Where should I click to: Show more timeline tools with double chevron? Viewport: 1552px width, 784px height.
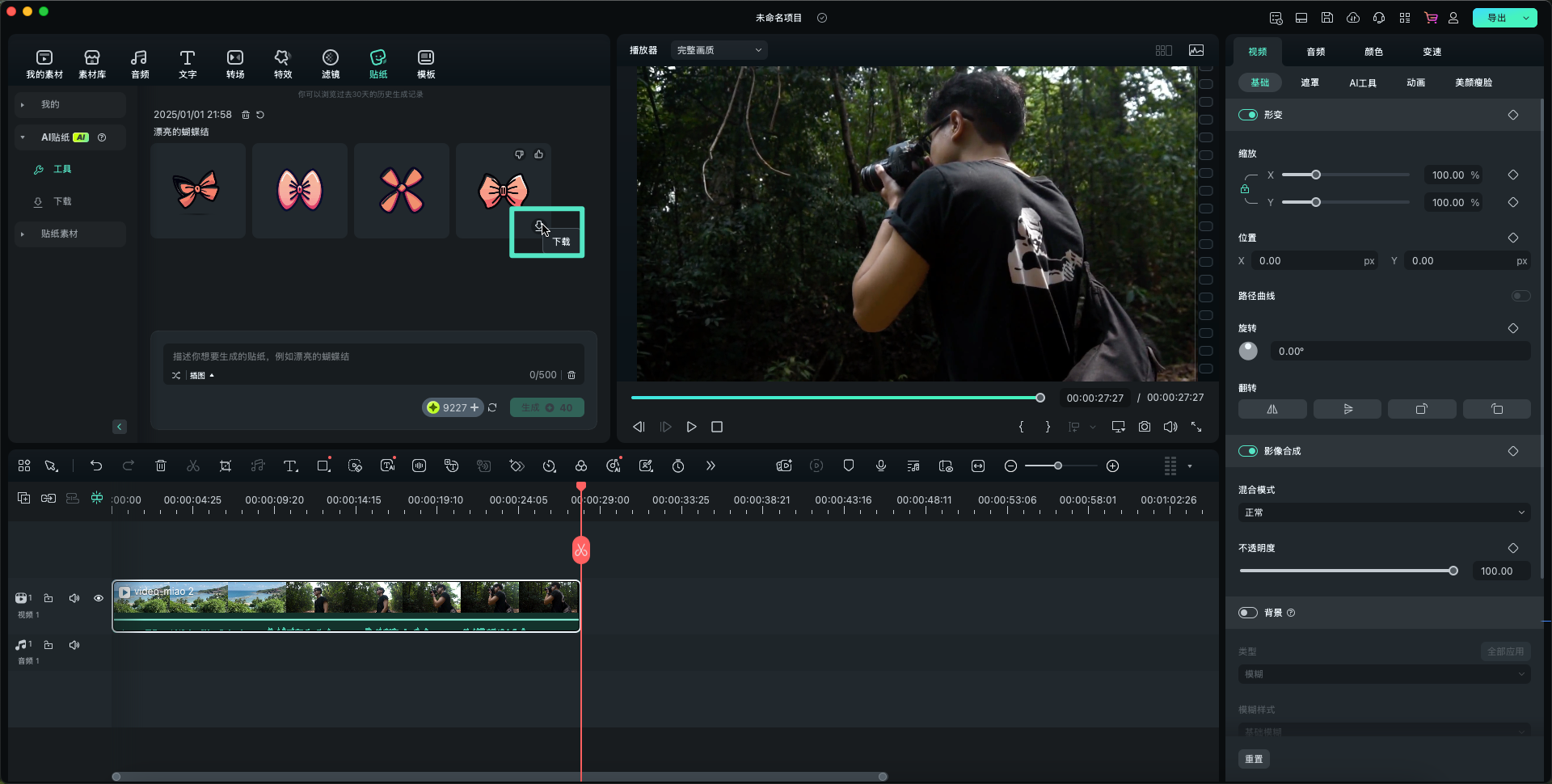pyautogui.click(x=711, y=466)
